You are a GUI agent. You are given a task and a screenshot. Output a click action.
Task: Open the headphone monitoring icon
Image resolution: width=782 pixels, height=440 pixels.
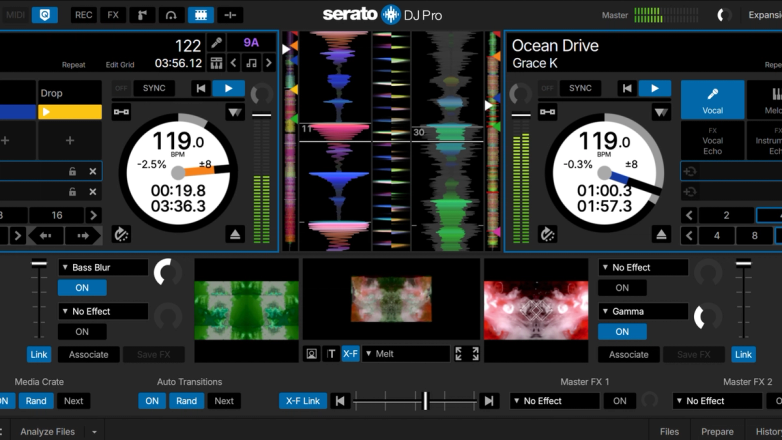coord(171,15)
